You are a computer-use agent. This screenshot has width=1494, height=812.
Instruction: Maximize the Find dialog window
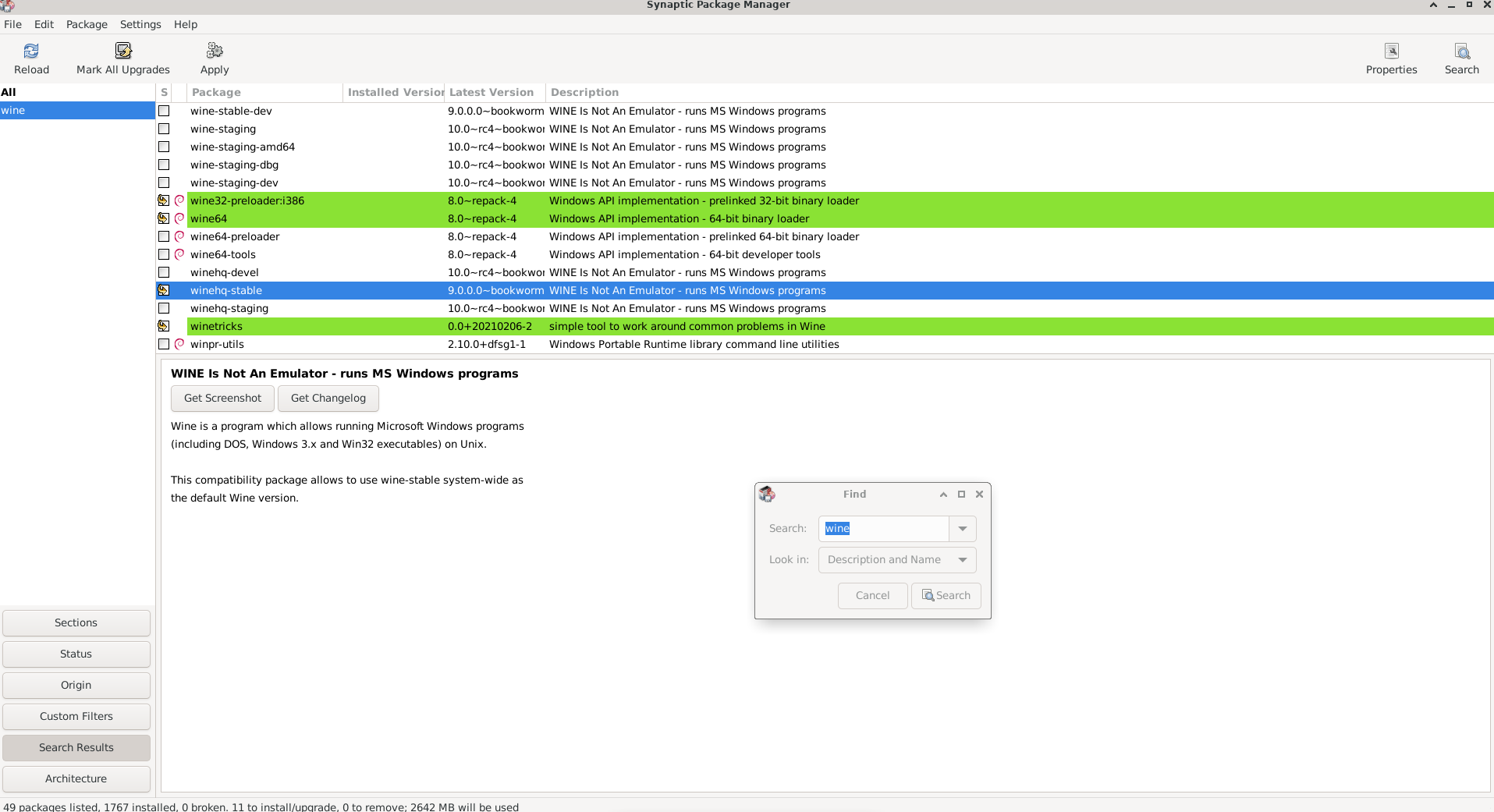[961, 494]
